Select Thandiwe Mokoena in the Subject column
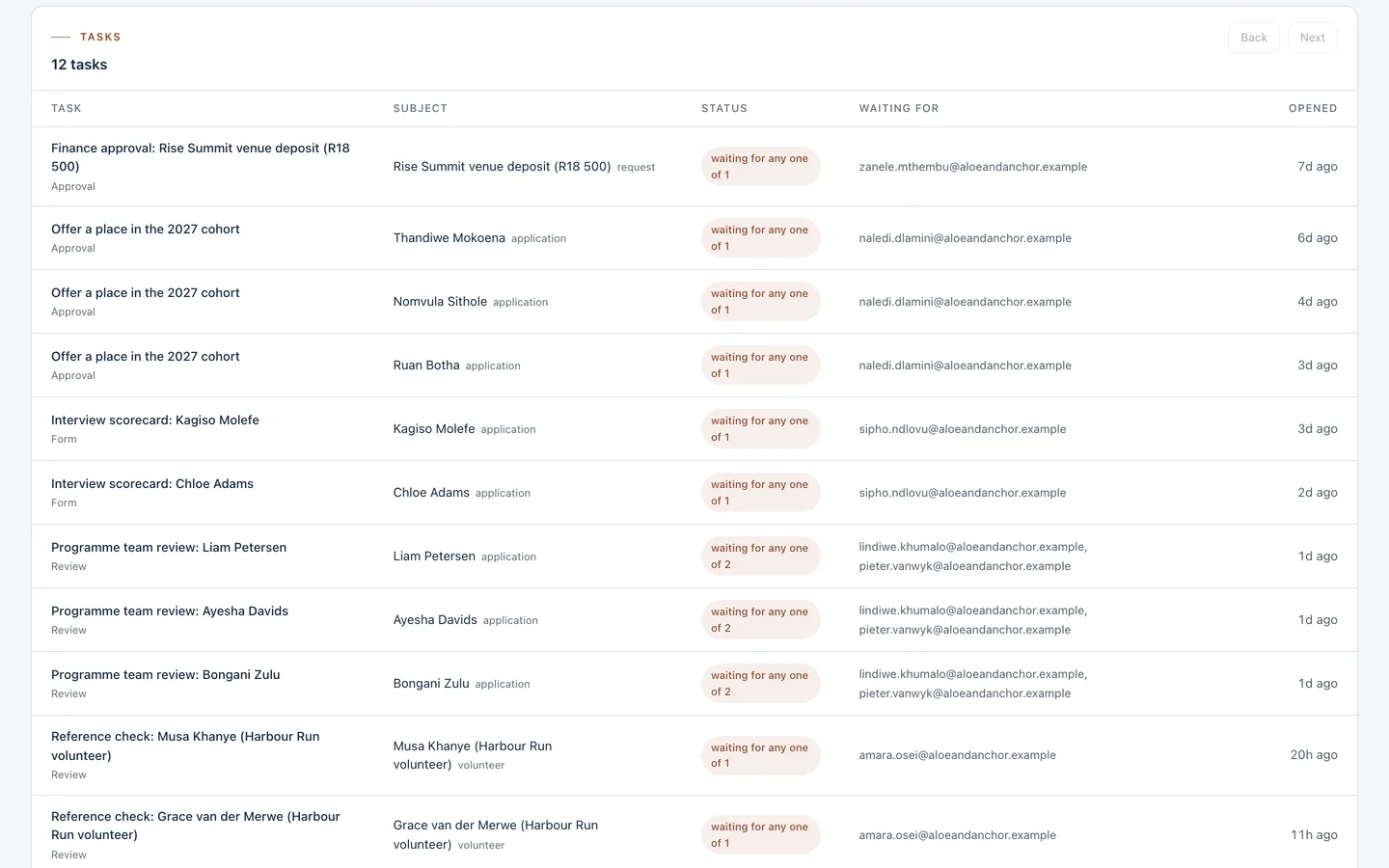Viewport: 1389px width, 868px height. click(x=449, y=238)
